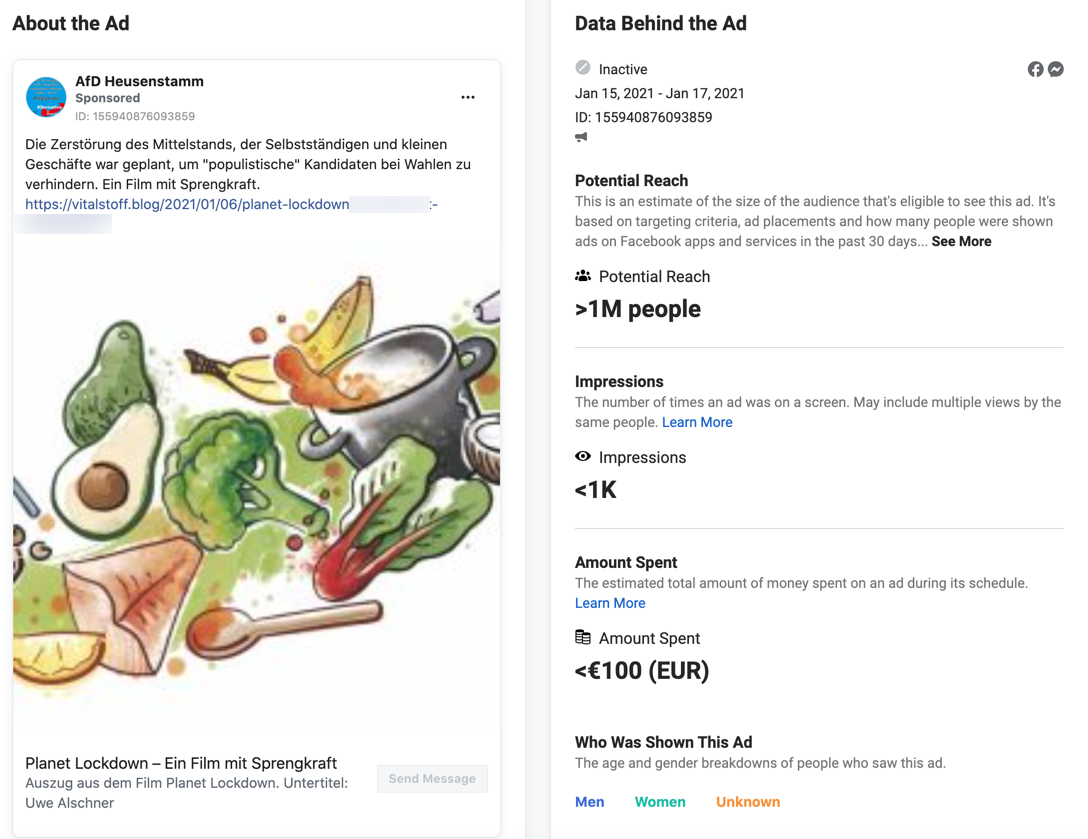Image resolution: width=1088 pixels, height=839 pixels.
Task: Toggle Women in the demographics legend
Action: [x=660, y=801]
